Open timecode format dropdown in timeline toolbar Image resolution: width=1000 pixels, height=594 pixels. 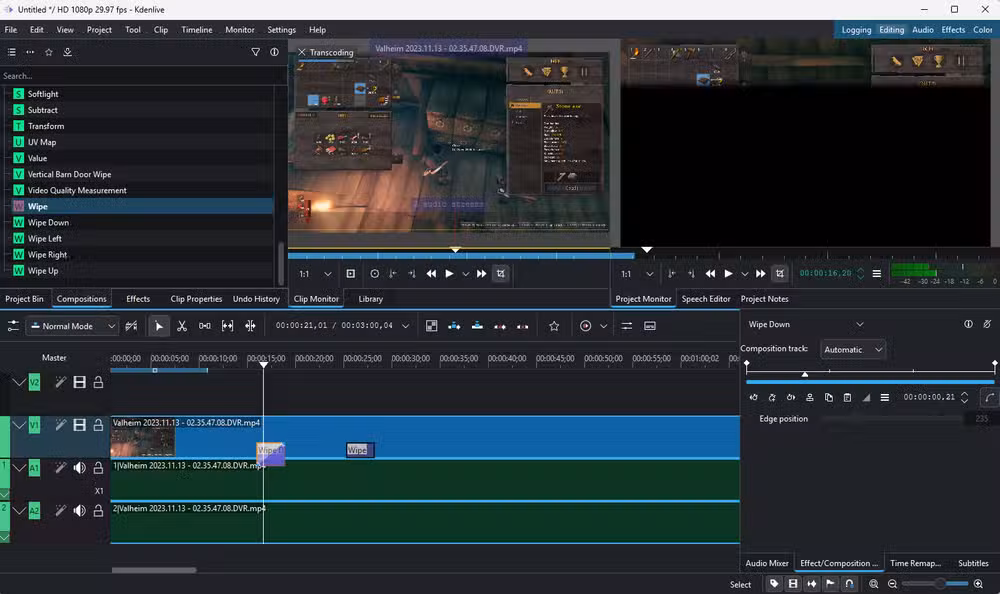point(406,326)
